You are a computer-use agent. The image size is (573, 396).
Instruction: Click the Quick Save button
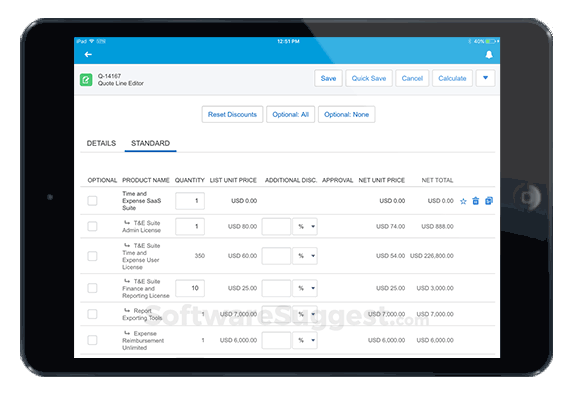369,78
